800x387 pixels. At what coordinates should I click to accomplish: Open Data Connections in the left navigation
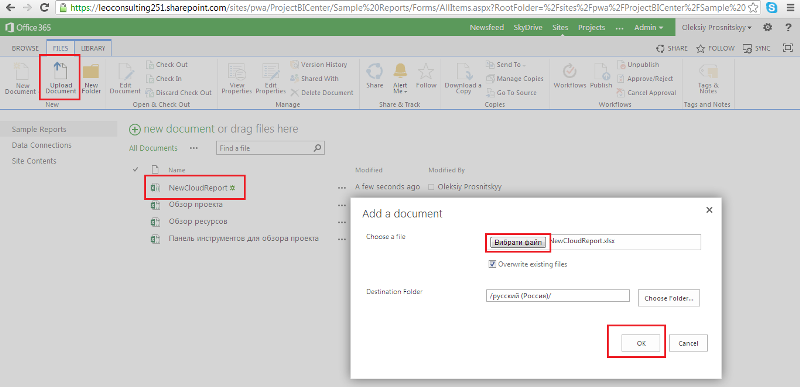[41, 145]
